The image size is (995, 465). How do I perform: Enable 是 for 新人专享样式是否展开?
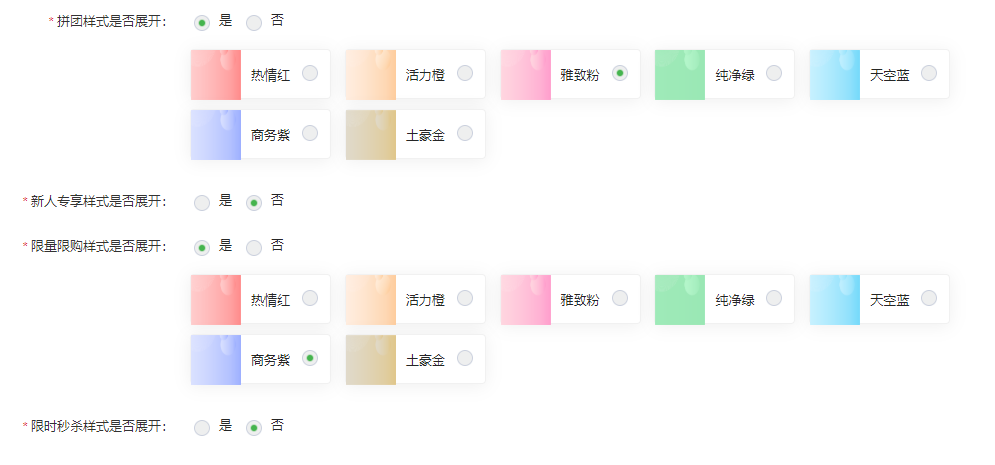[202, 203]
